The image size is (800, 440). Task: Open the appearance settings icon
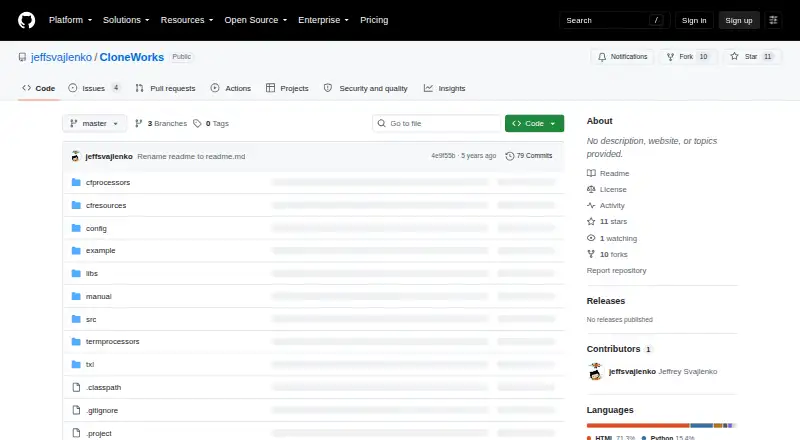coord(773,20)
